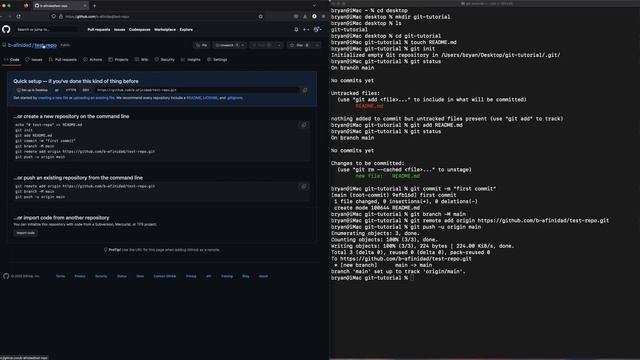This screenshot has height=360, width=640.
Task: Select the Wiki repository tab
Action: pyautogui.click(x=142, y=60)
